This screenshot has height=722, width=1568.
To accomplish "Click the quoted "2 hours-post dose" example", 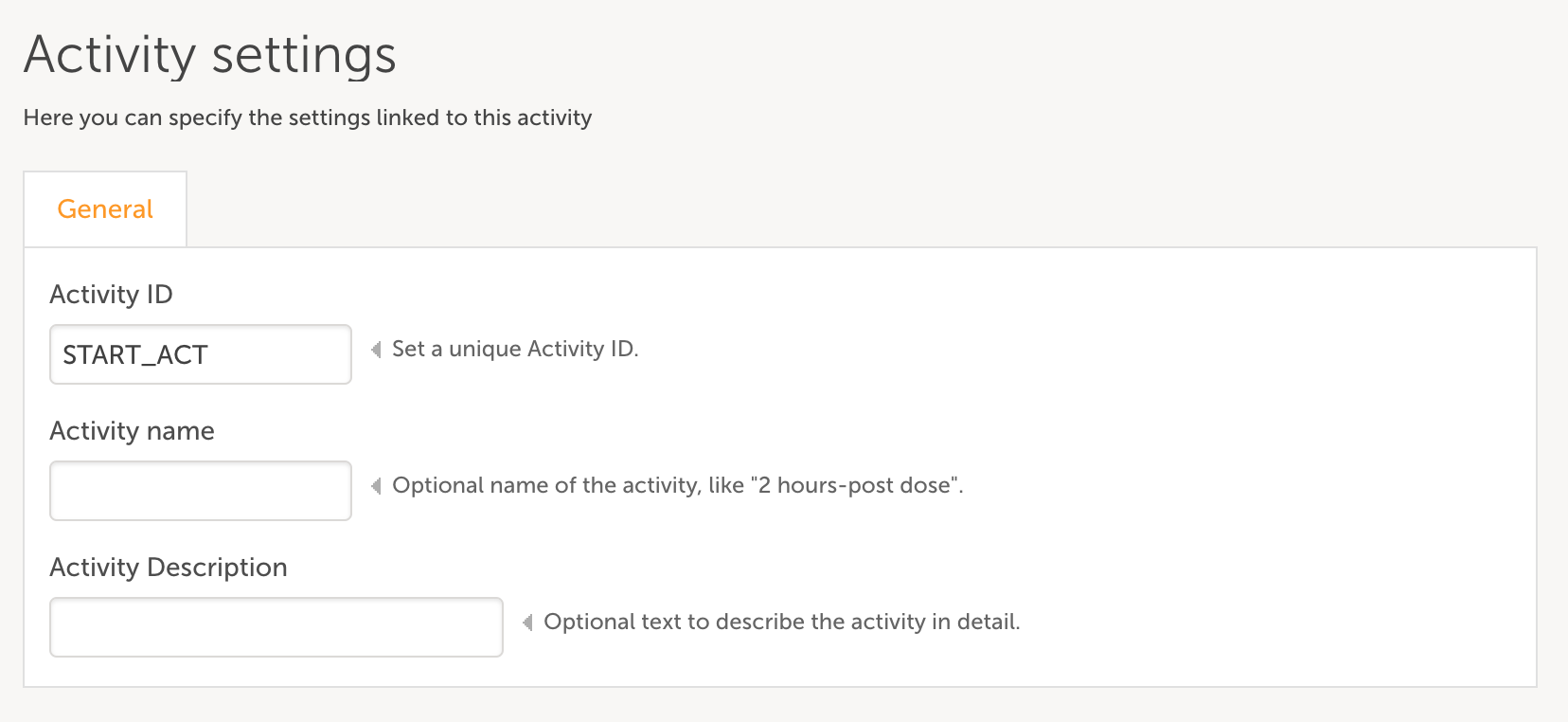I will point(854,485).
